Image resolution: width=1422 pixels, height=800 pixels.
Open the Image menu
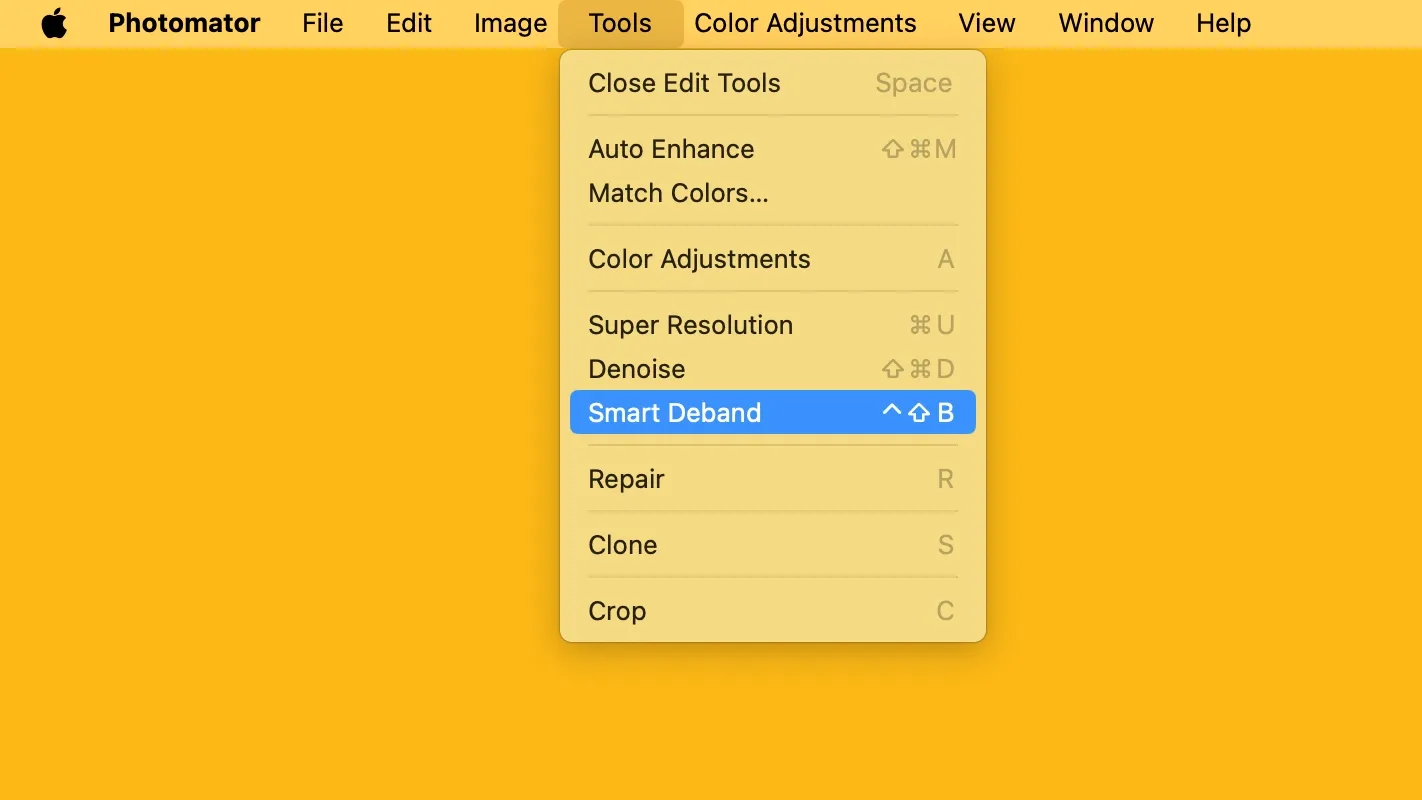tap(510, 23)
